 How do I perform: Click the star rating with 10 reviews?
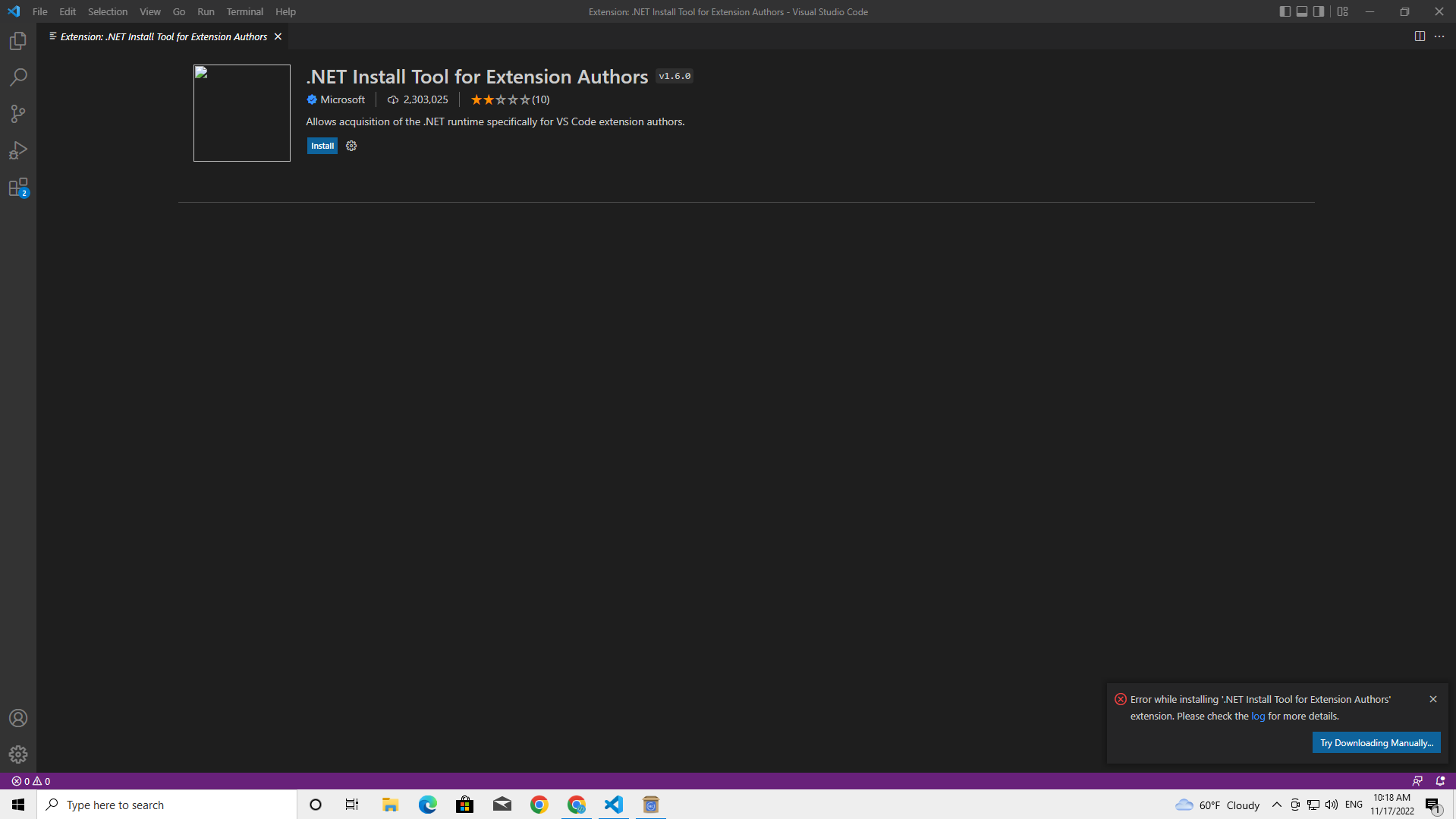pos(510,99)
